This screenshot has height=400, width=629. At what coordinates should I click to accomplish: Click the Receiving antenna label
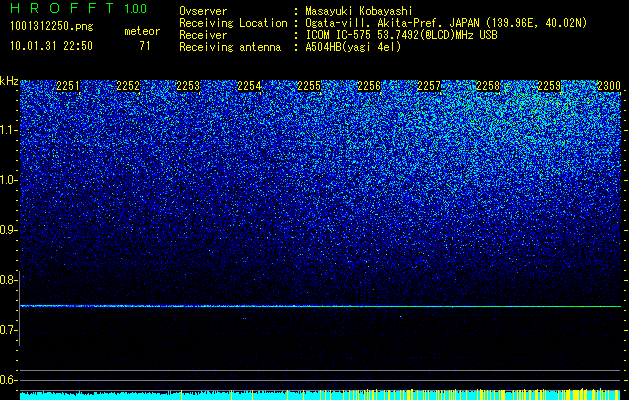tap(230, 47)
